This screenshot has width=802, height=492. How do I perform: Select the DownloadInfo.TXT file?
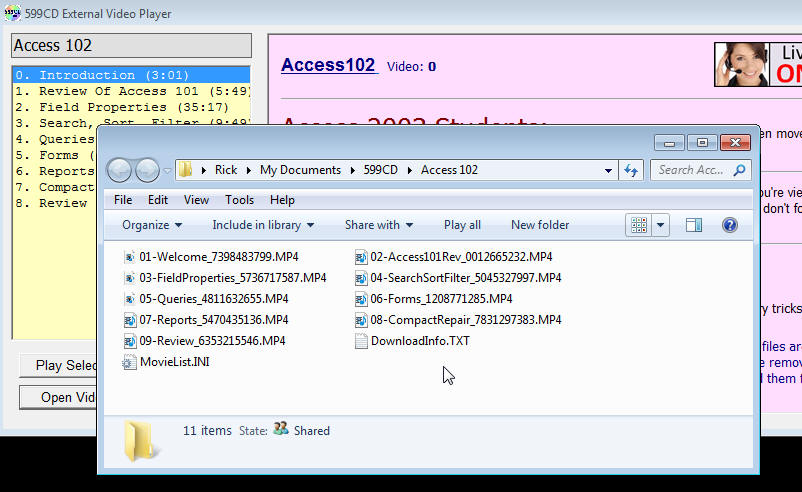point(419,341)
